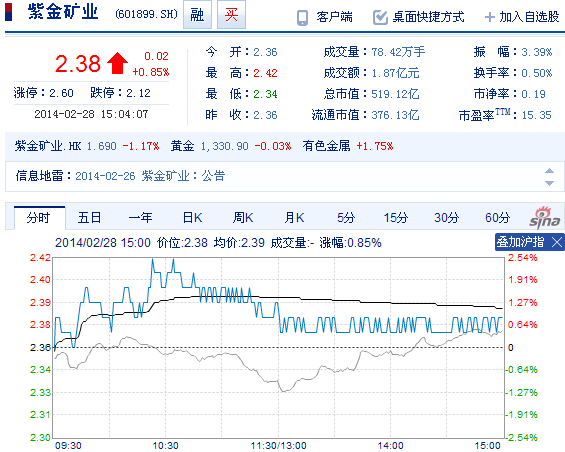This screenshot has height=452, width=565.
Task: Click the chart info line 均价:2.39
Action: click(239, 243)
